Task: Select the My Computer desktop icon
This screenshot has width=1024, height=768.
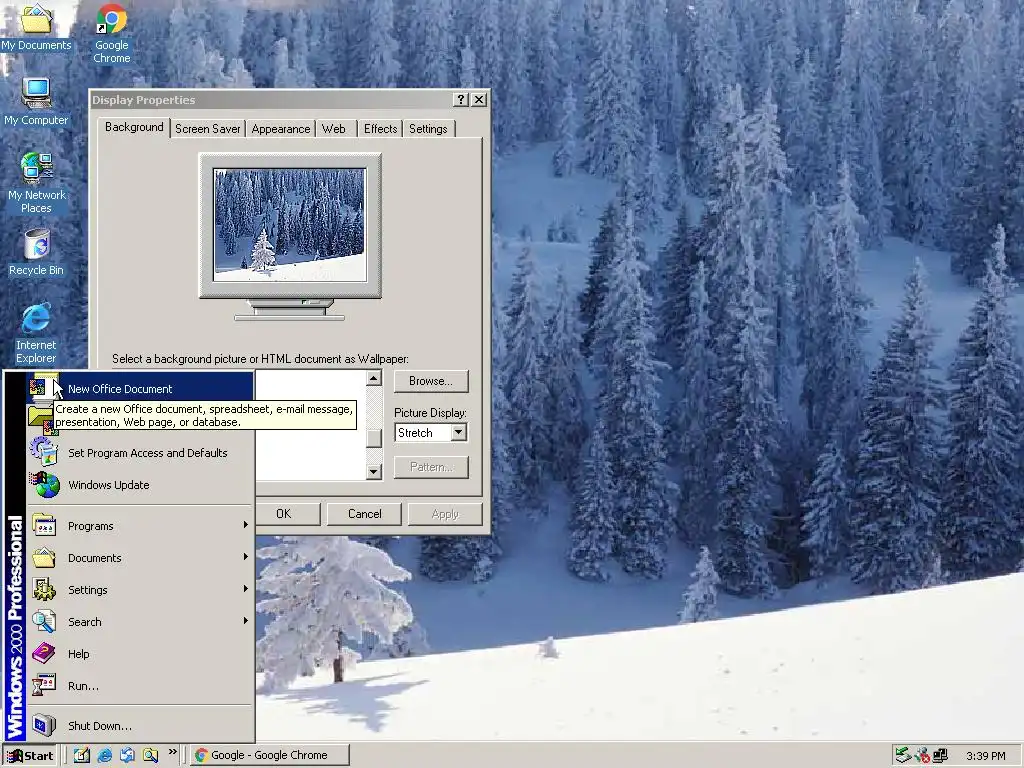Action: [x=36, y=102]
